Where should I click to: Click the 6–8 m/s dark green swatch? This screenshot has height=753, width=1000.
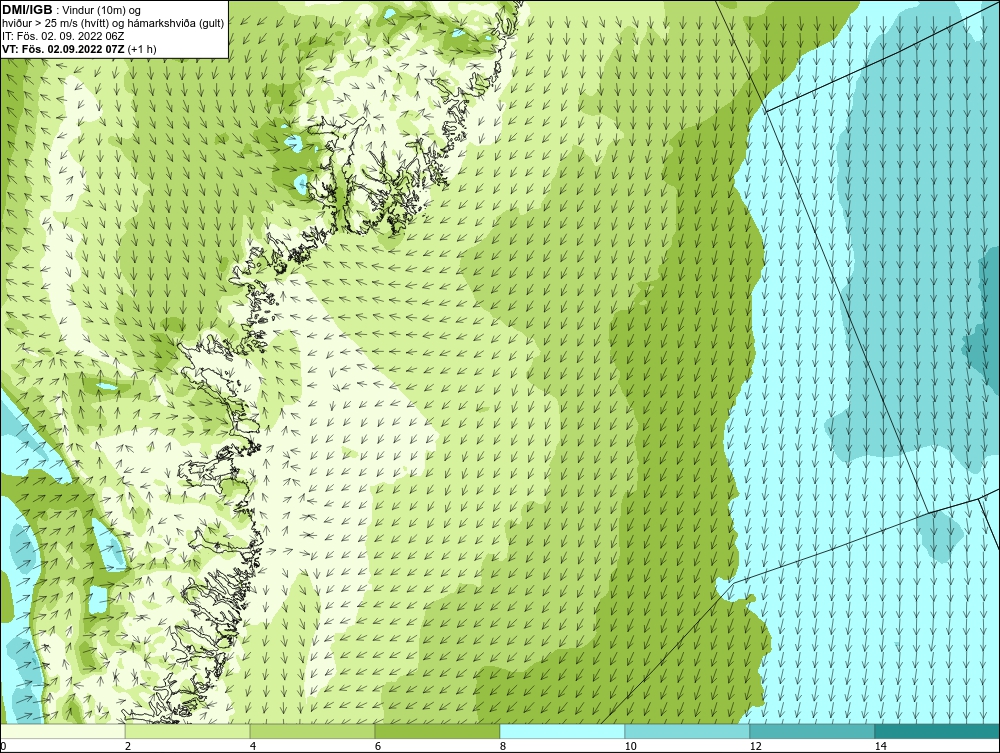(438, 731)
